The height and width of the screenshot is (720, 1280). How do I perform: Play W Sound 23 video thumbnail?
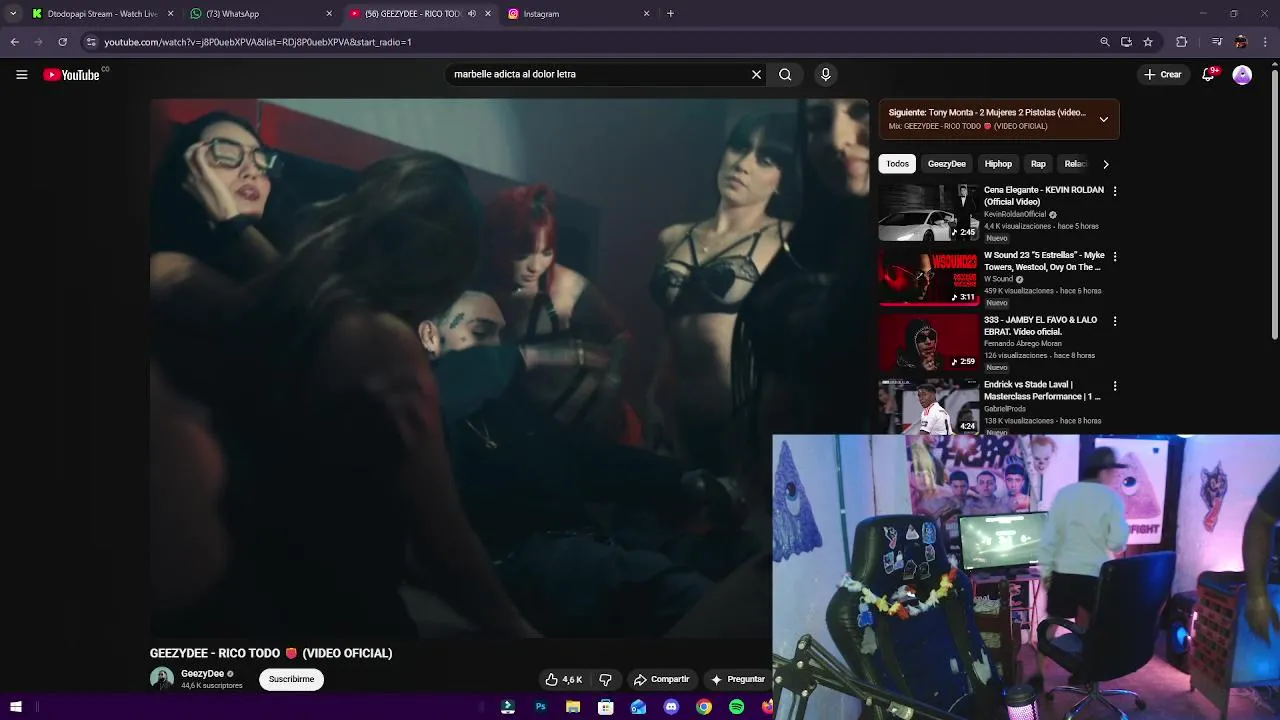tap(929, 277)
